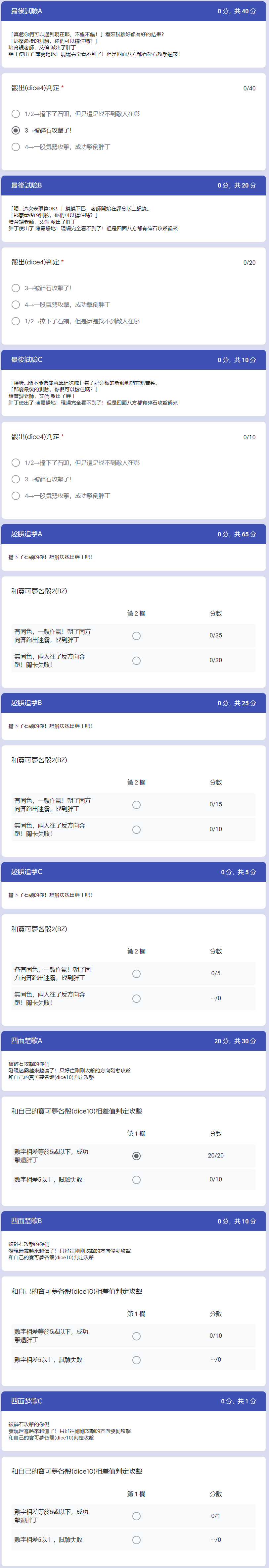Pick '4→一股氣勢攻擊' option in 最後試驗C
Viewport: 269px width, 1568px height.
16,496
